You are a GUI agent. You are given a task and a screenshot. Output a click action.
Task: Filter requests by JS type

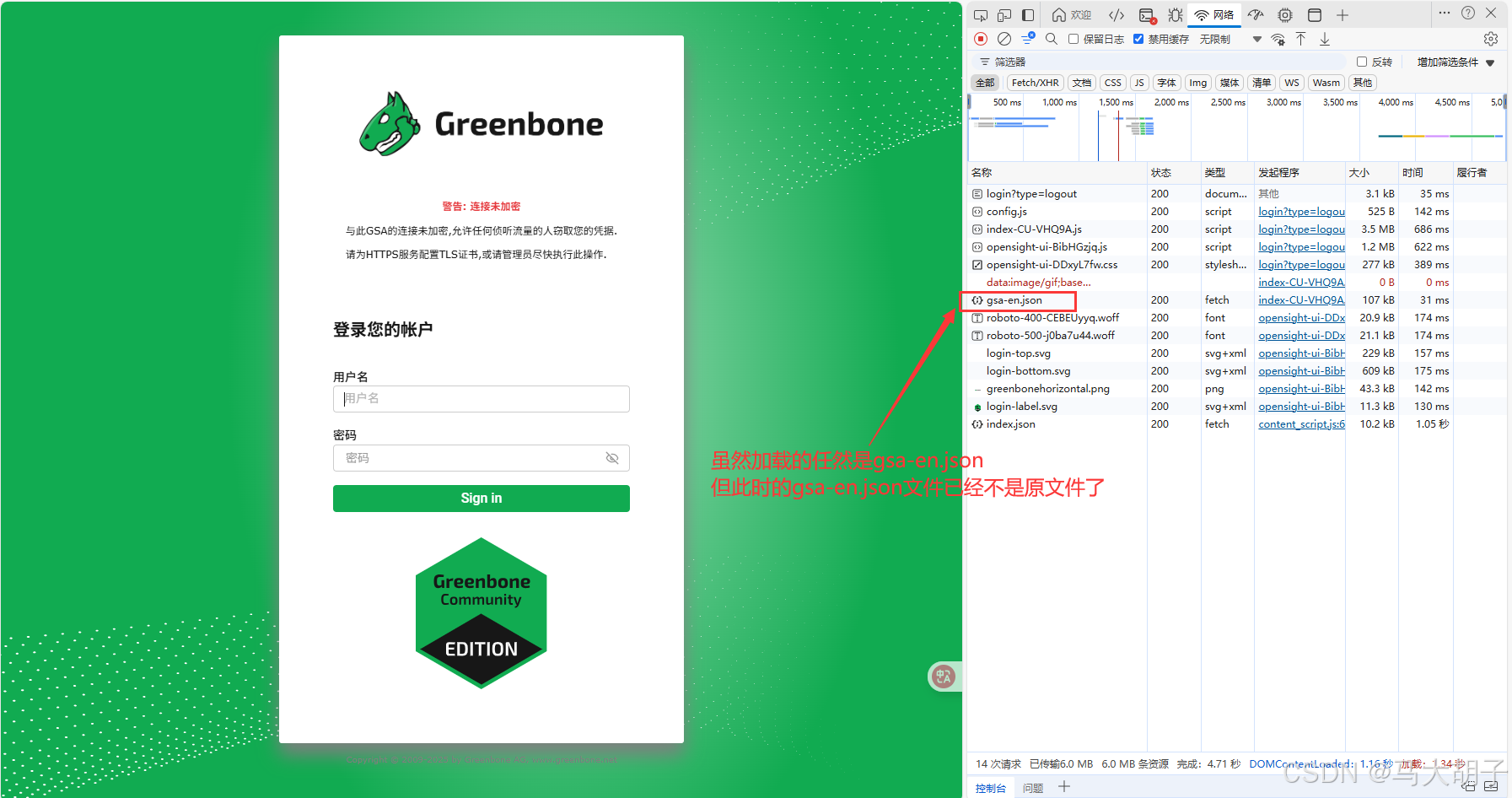[1139, 83]
